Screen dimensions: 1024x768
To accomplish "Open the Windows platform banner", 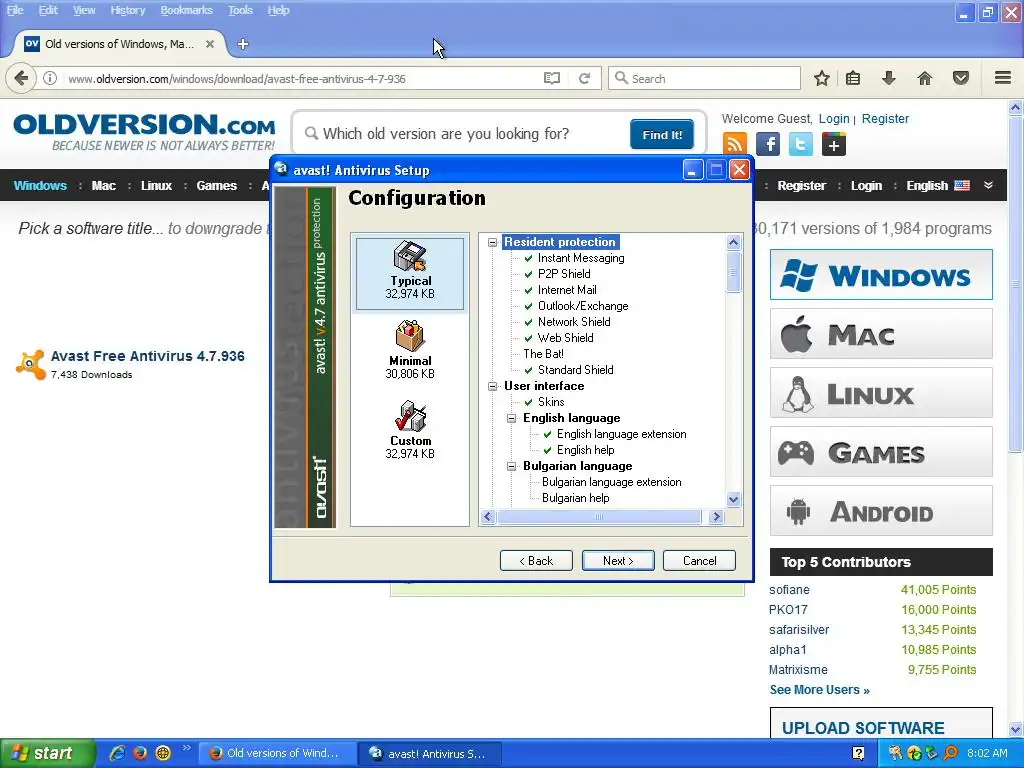I will [881, 274].
